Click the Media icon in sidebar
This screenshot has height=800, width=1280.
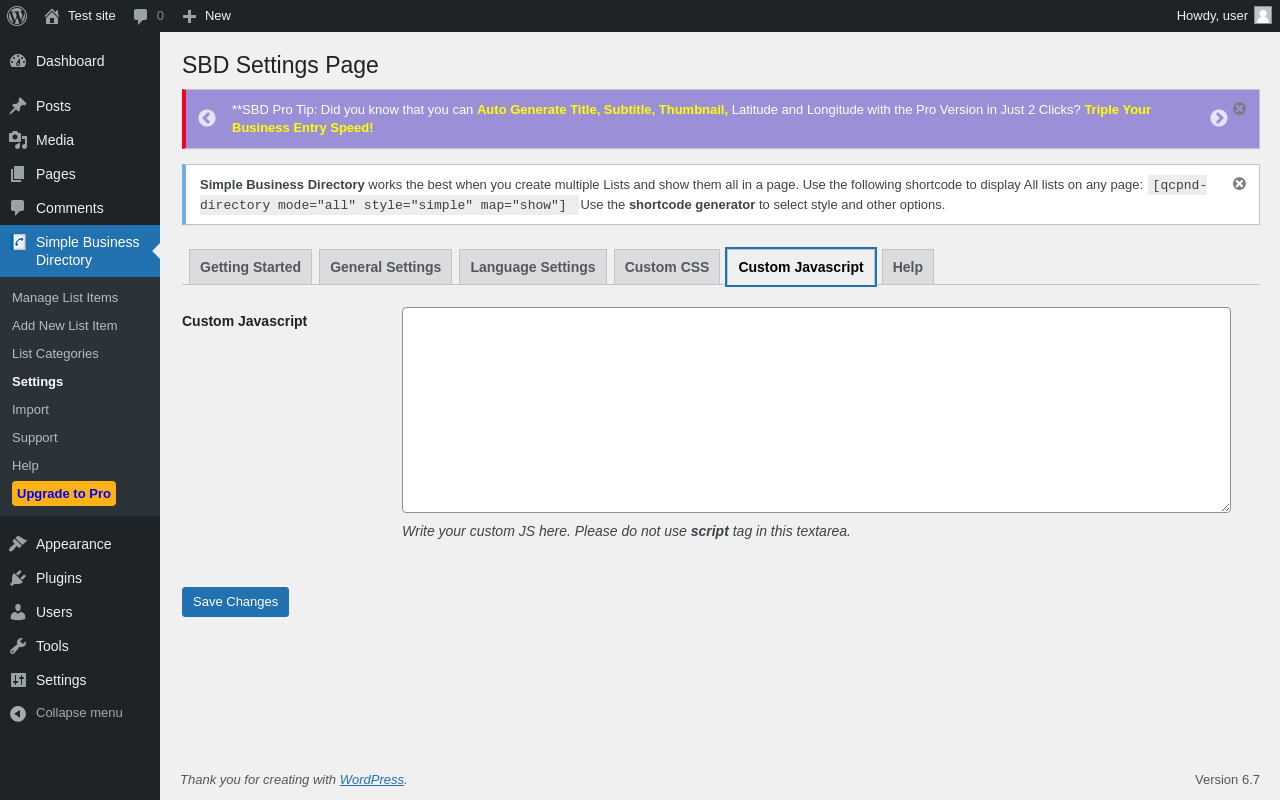[18, 140]
